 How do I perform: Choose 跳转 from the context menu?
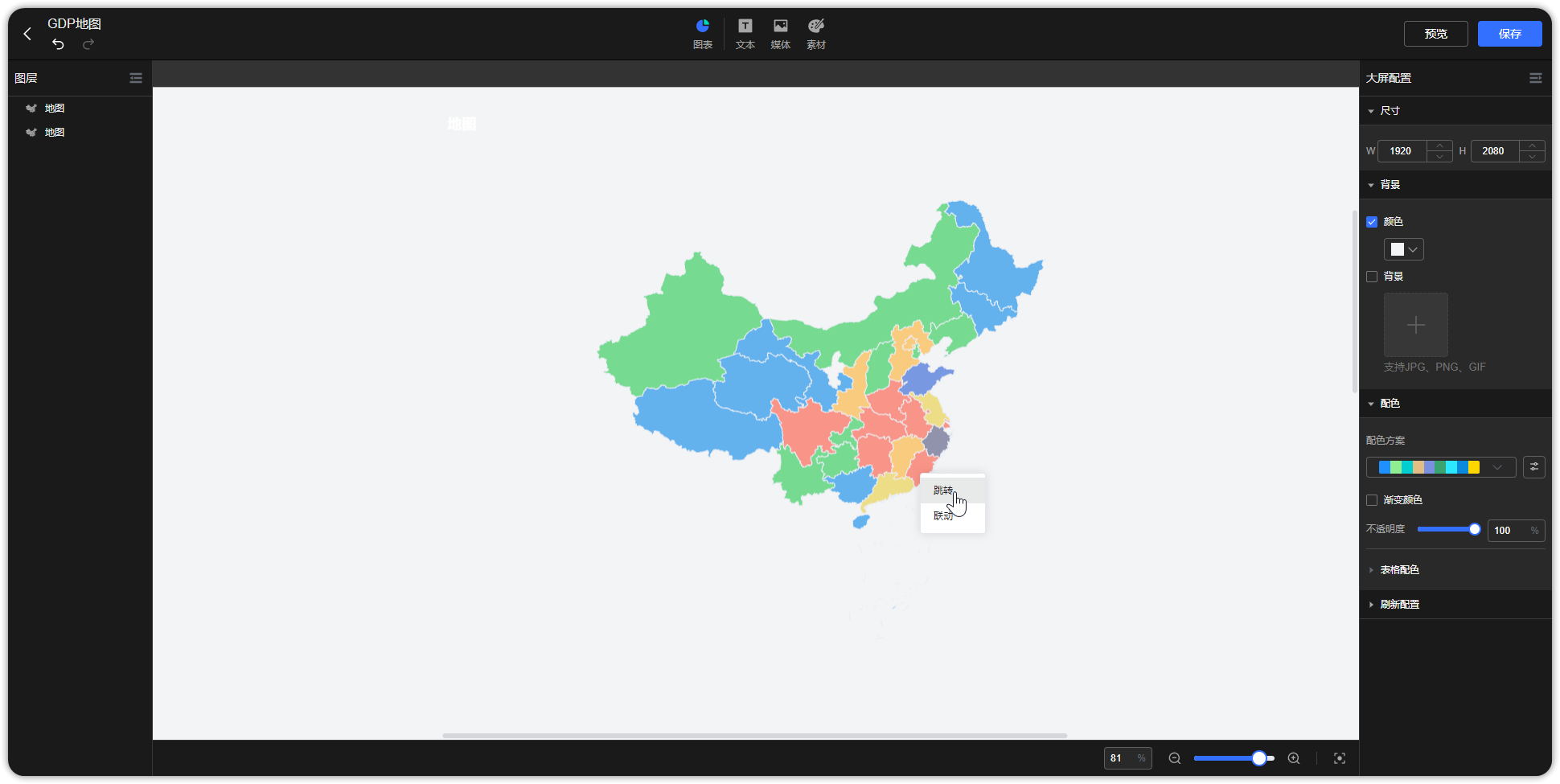click(x=942, y=489)
